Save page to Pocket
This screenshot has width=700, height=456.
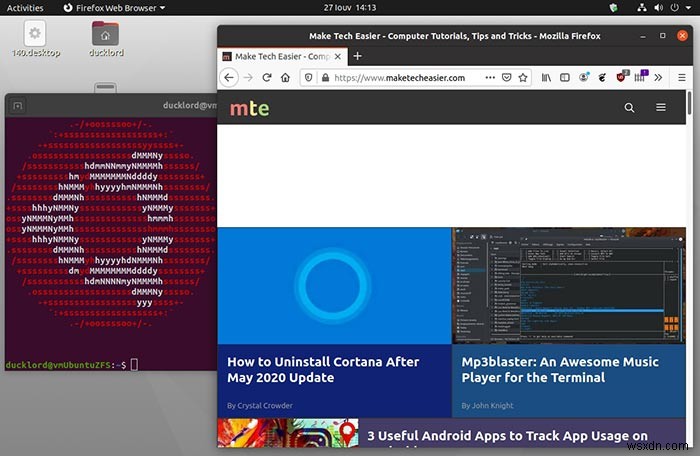(x=506, y=78)
